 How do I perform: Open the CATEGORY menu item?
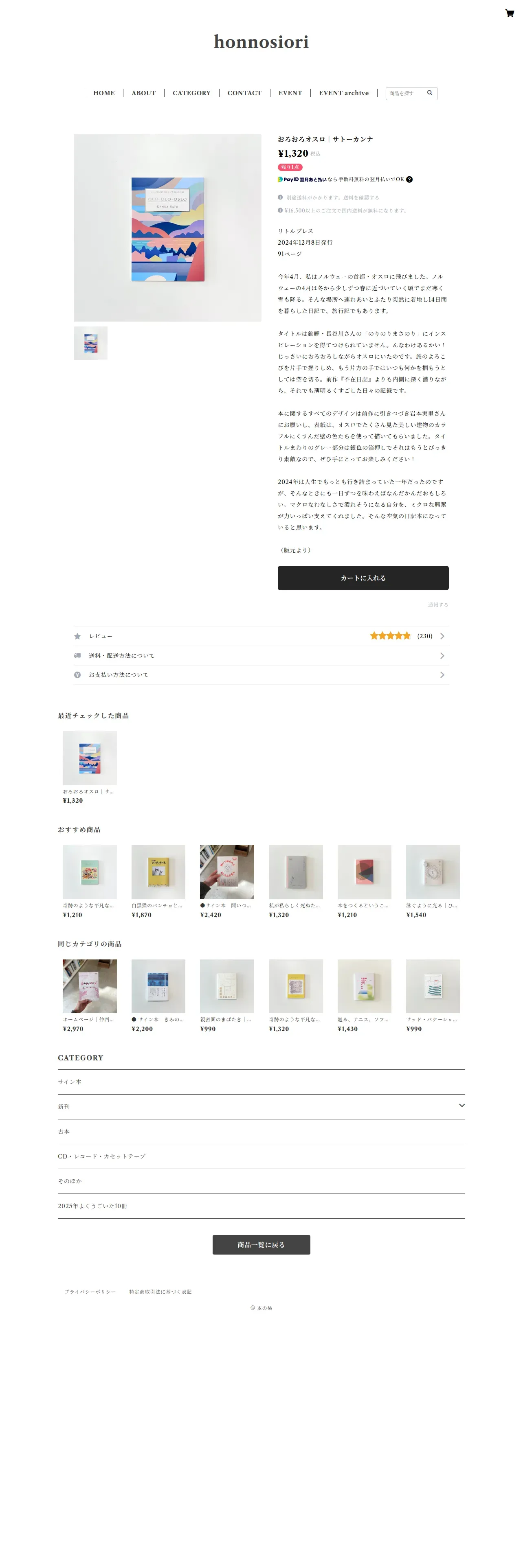click(191, 93)
